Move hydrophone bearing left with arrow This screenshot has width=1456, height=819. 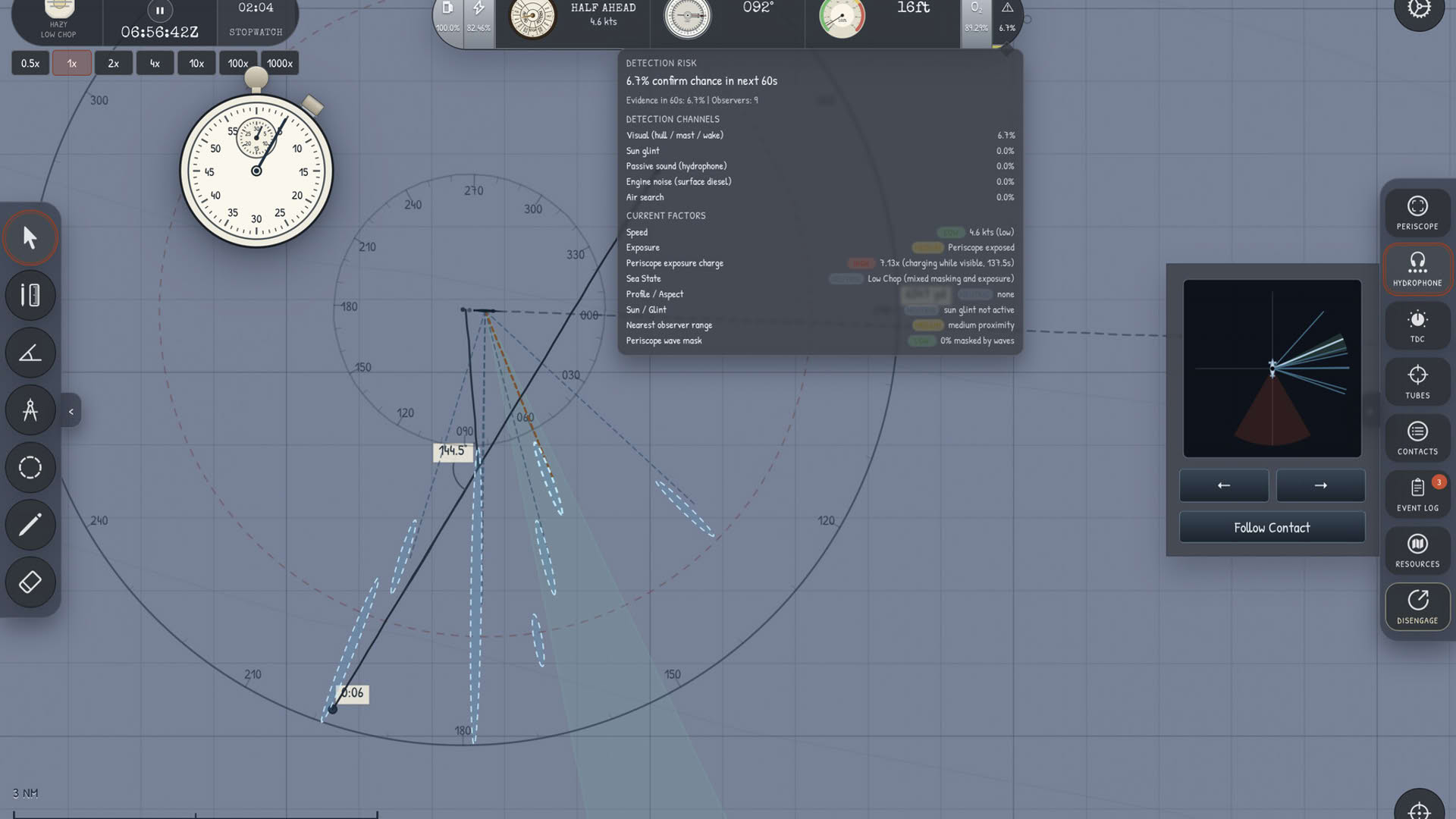pos(1223,485)
